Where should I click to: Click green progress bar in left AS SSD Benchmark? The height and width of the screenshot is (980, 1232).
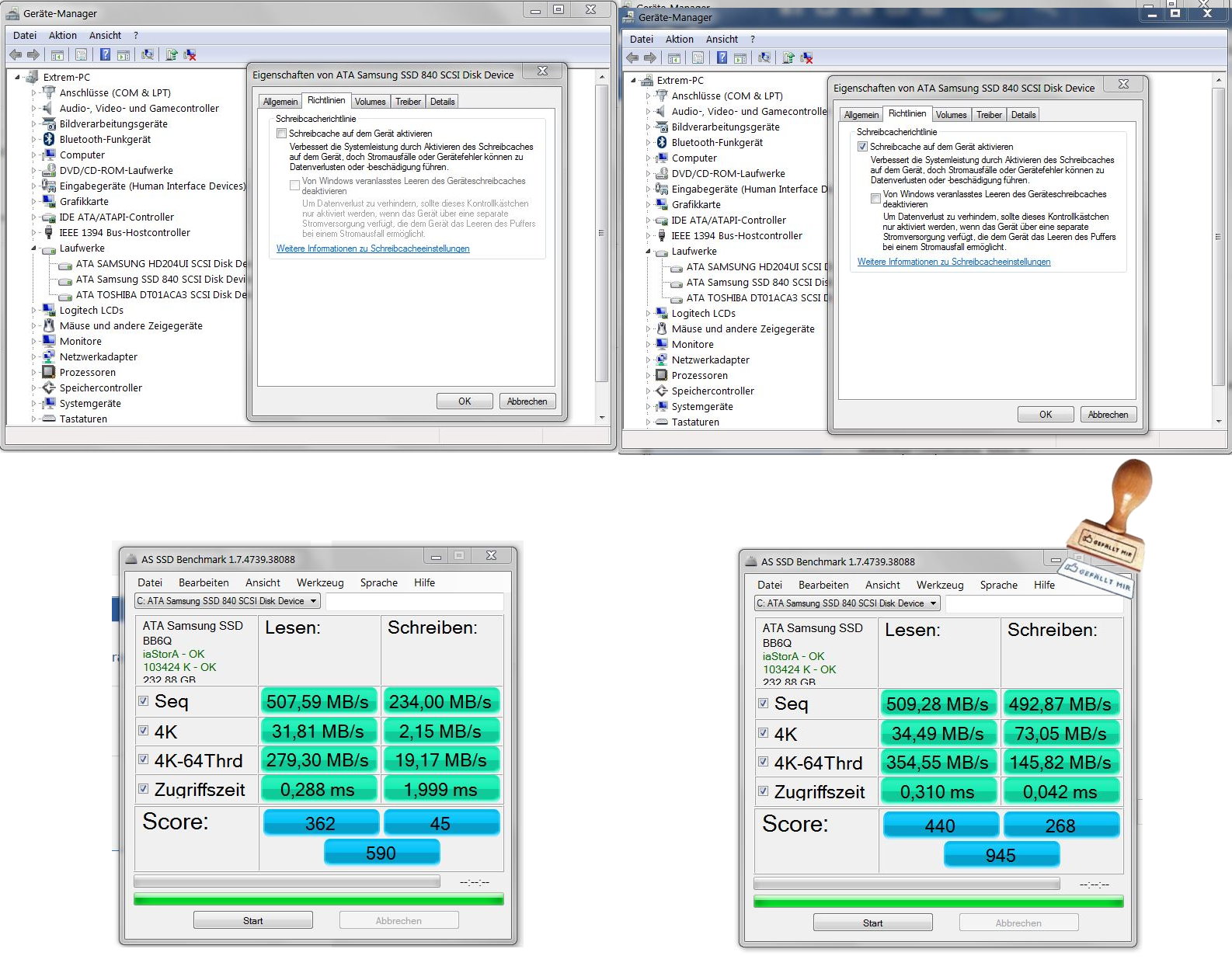point(318,899)
